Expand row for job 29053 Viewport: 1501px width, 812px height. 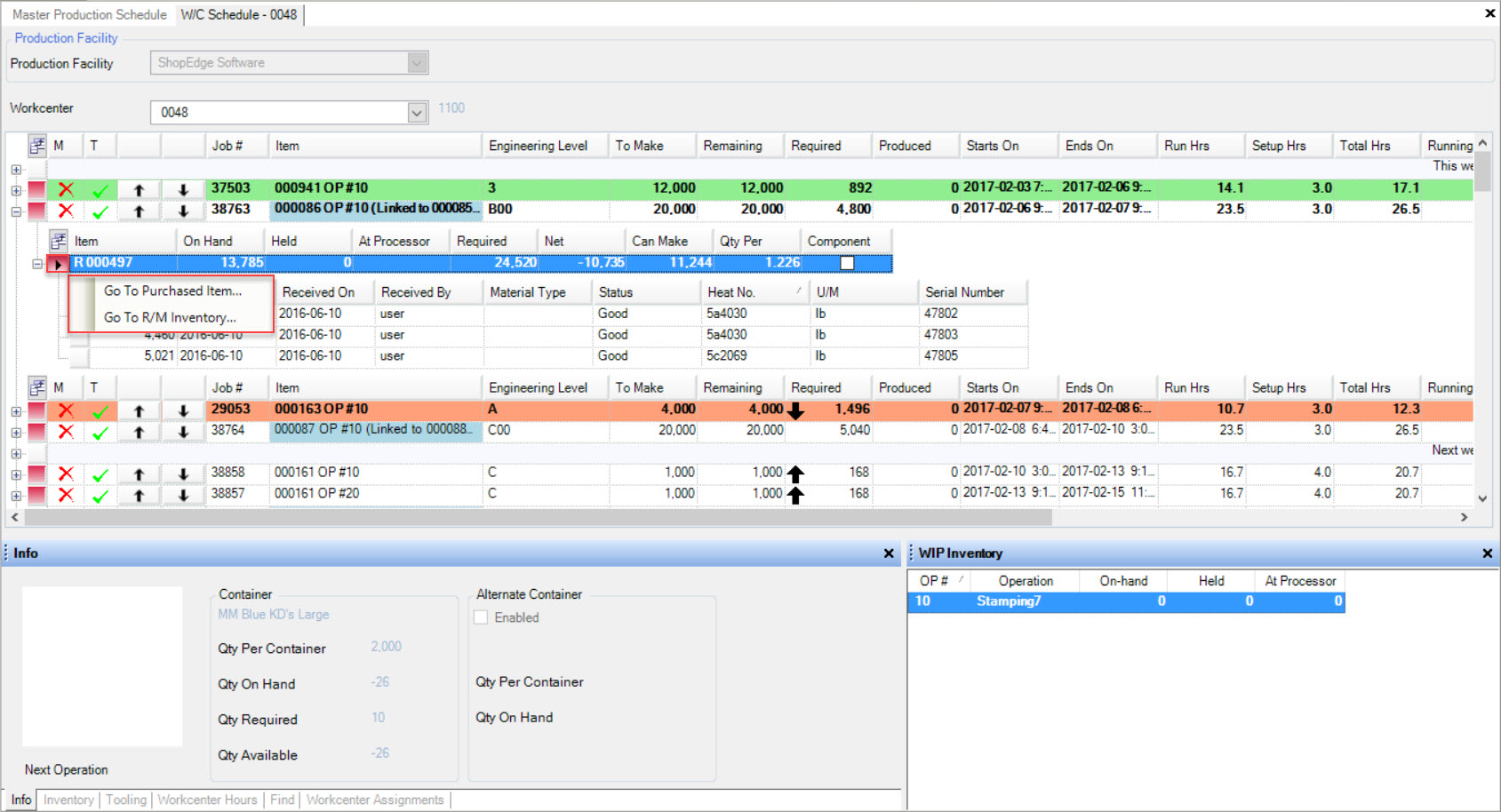tap(16, 411)
